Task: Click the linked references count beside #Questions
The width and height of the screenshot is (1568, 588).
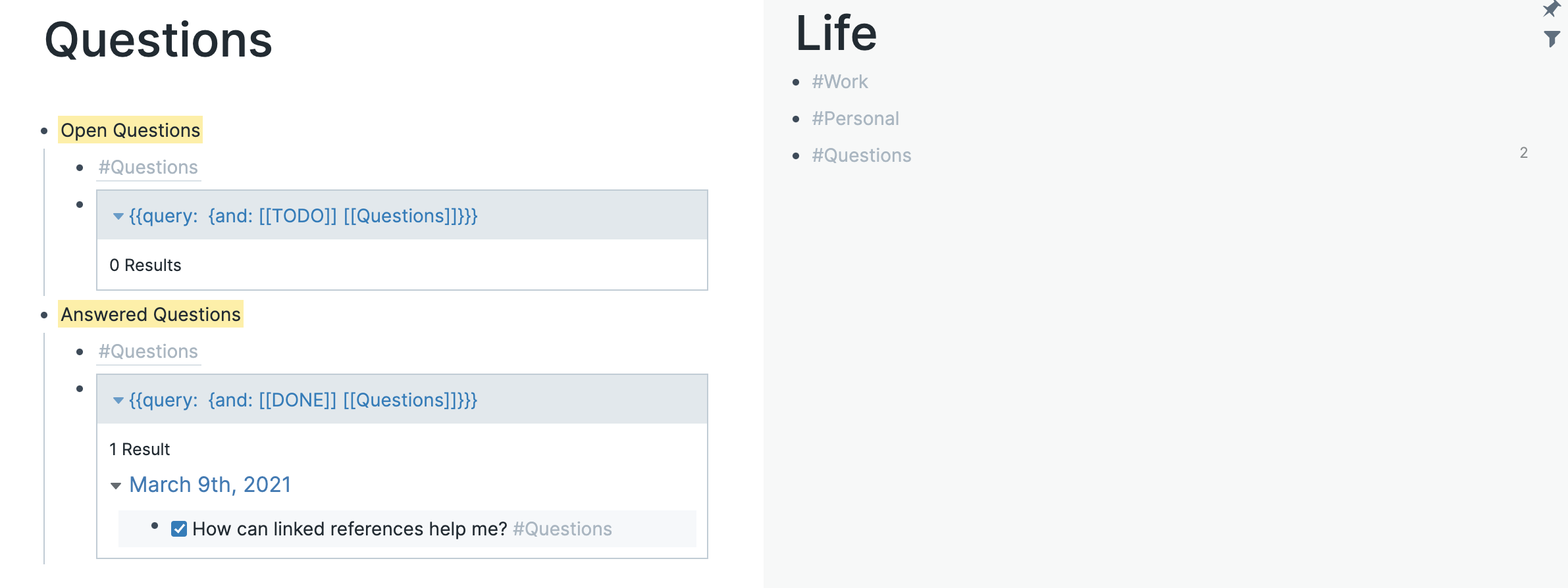Action: coord(1524,153)
